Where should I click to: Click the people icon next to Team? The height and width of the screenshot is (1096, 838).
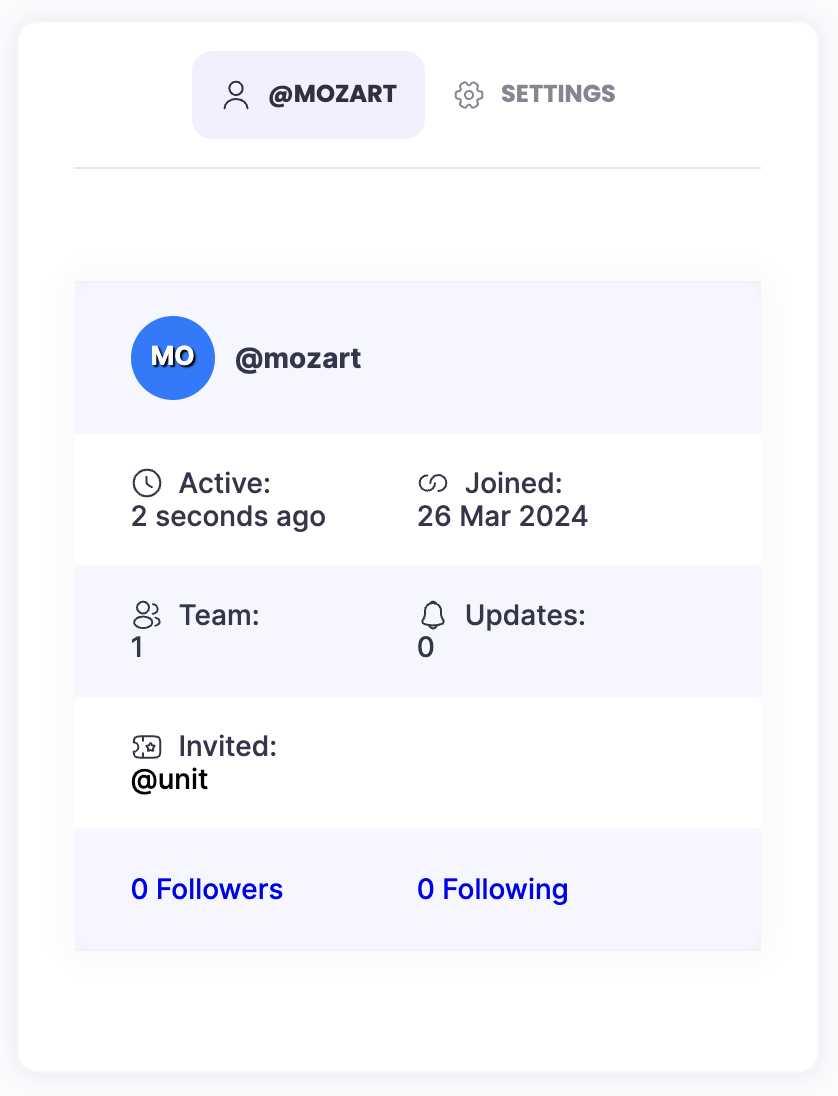147,615
